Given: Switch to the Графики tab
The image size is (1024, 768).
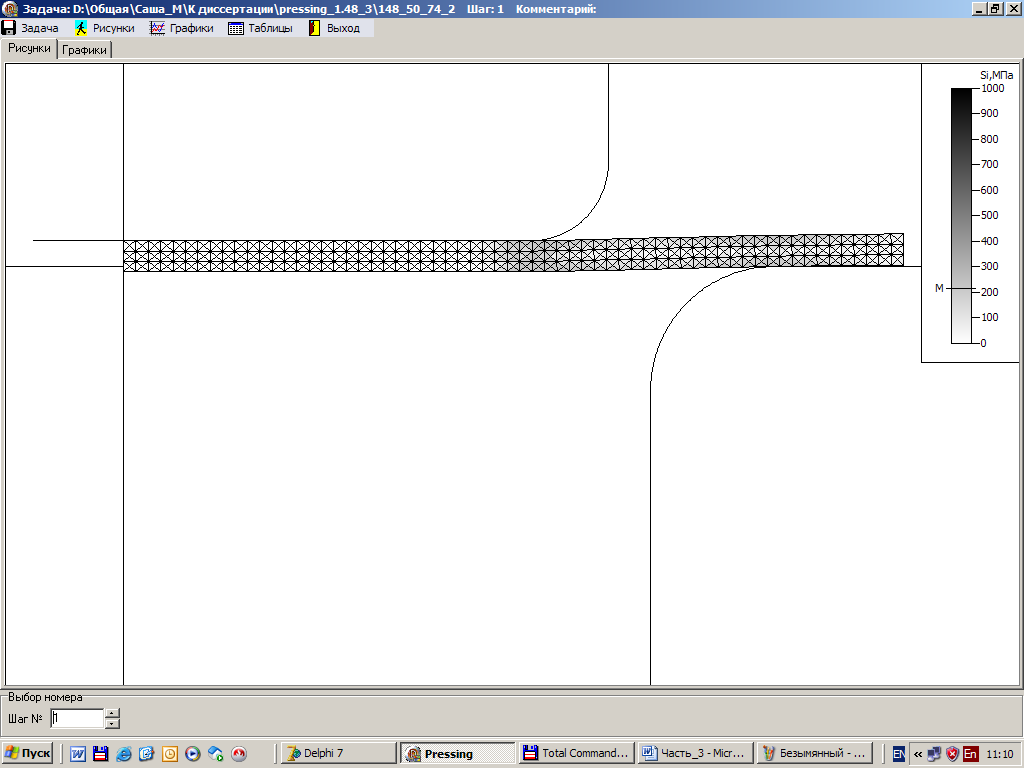Looking at the screenshot, I should point(84,50).
